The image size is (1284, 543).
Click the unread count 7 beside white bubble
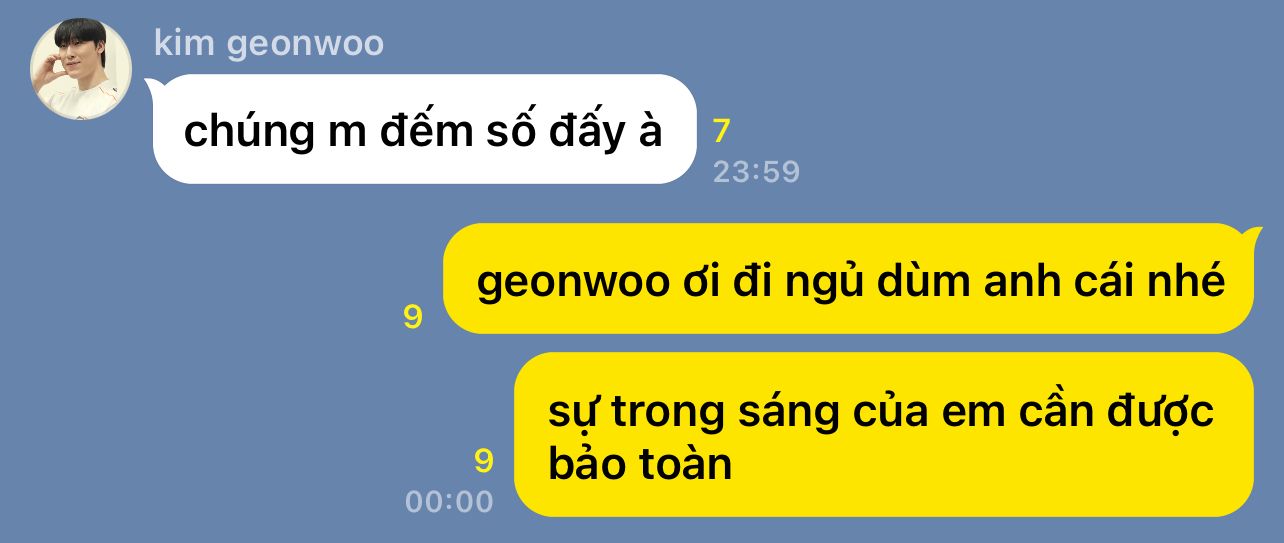(722, 130)
